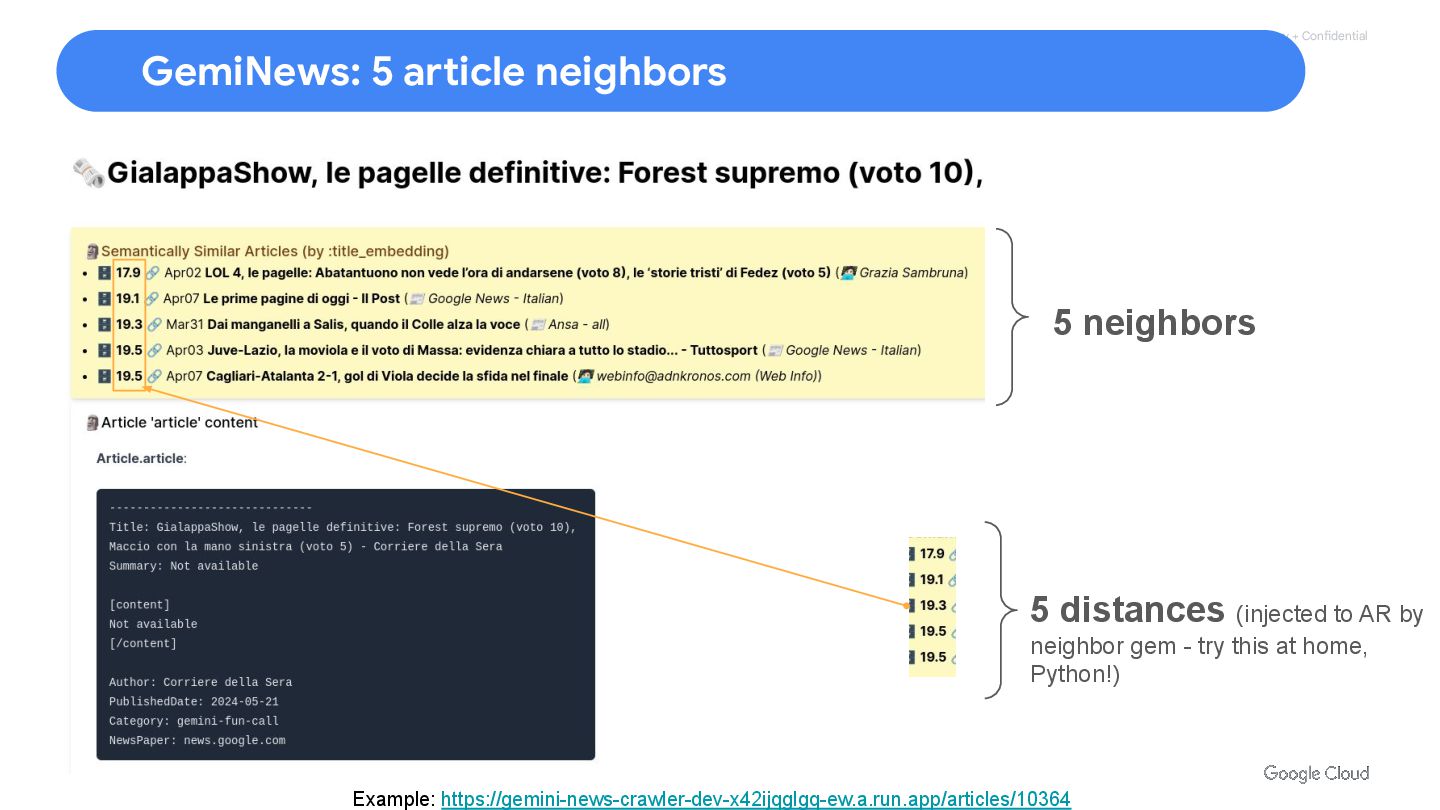Click the newspaper icon before 'Ansa - all'

click(x=537, y=324)
